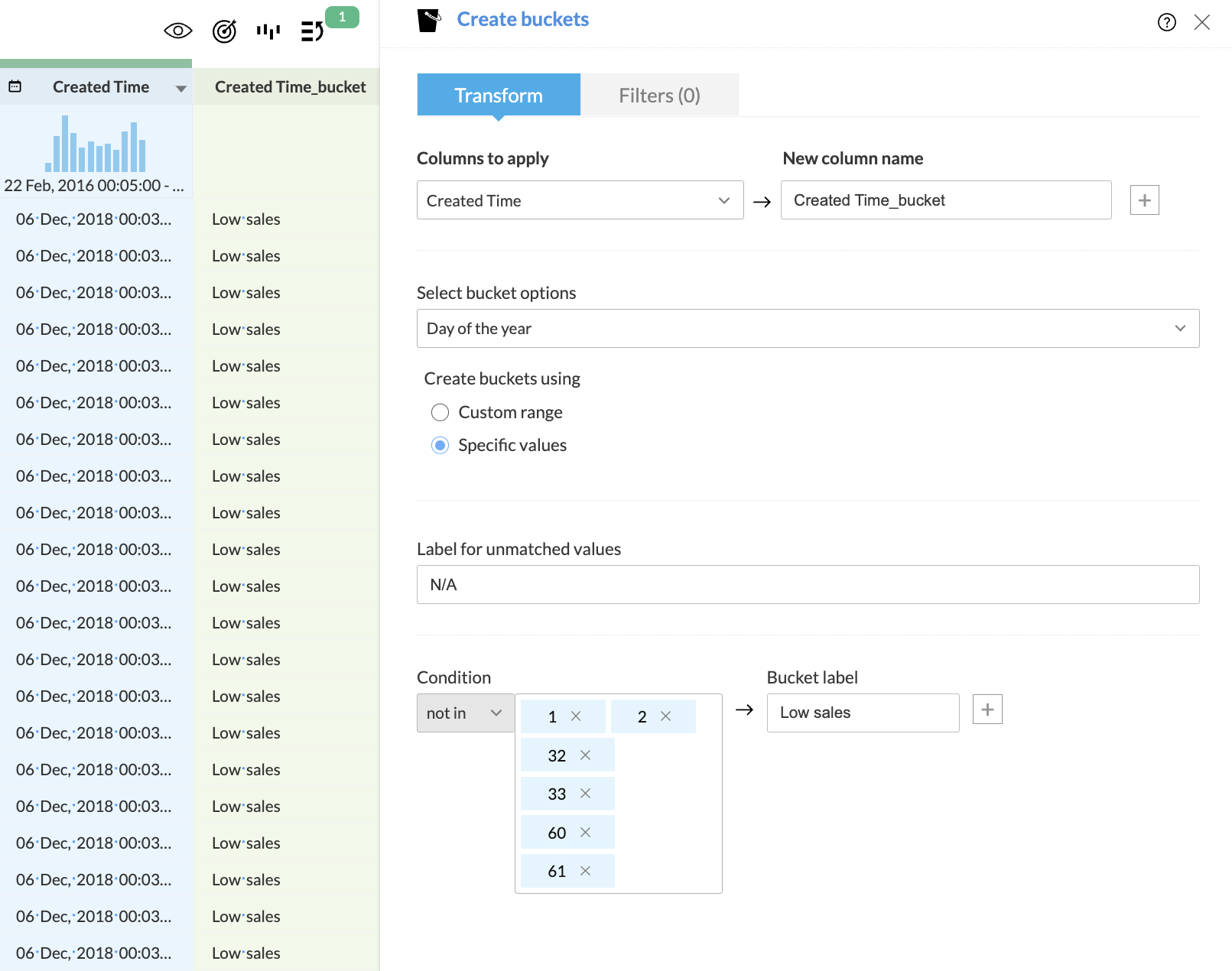Add another column with plus icon
1232x971 pixels.
click(x=1144, y=200)
